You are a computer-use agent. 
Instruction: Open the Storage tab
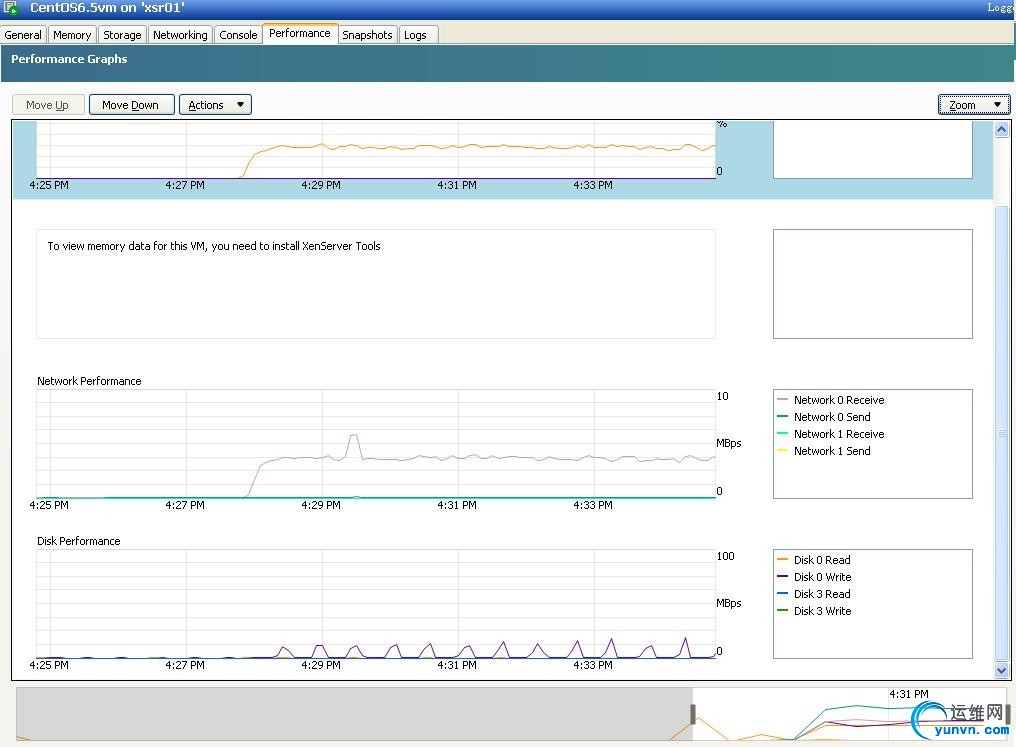[122, 35]
